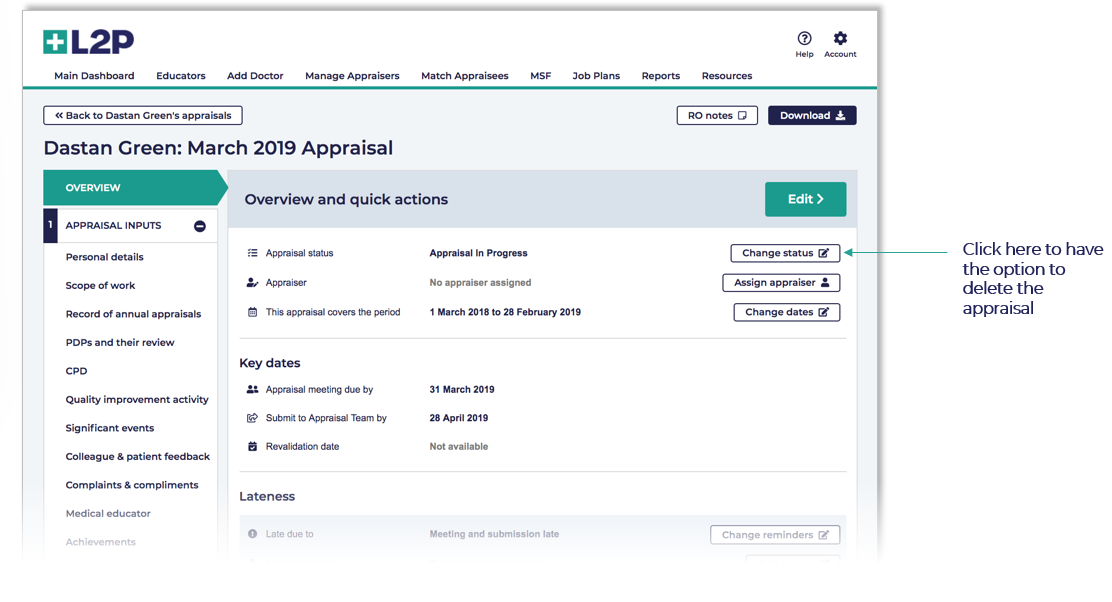The width and height of the screenshot is (1112, 602).
Task: Click the Edit button
Action: pos(805,199)
